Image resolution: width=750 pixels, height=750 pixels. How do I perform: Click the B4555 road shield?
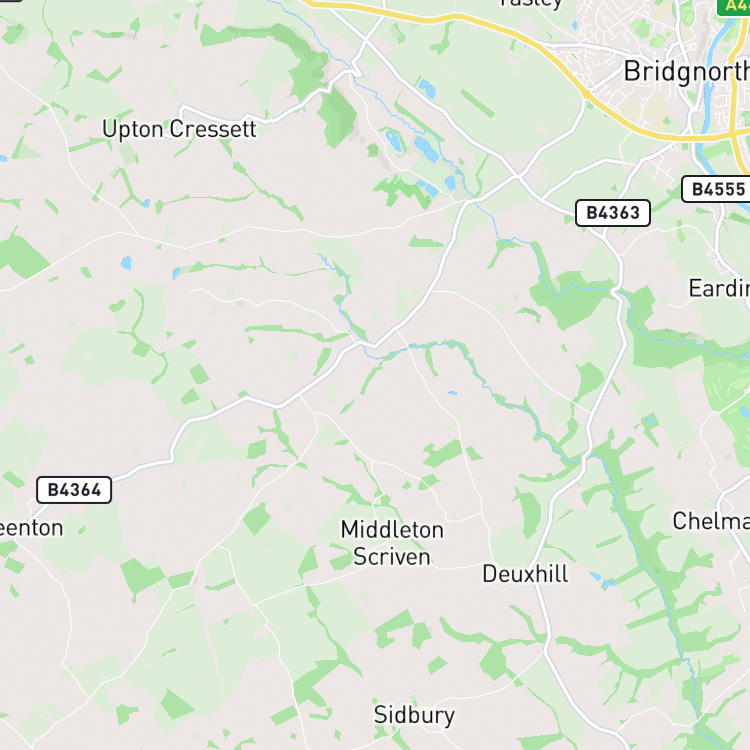717,189
